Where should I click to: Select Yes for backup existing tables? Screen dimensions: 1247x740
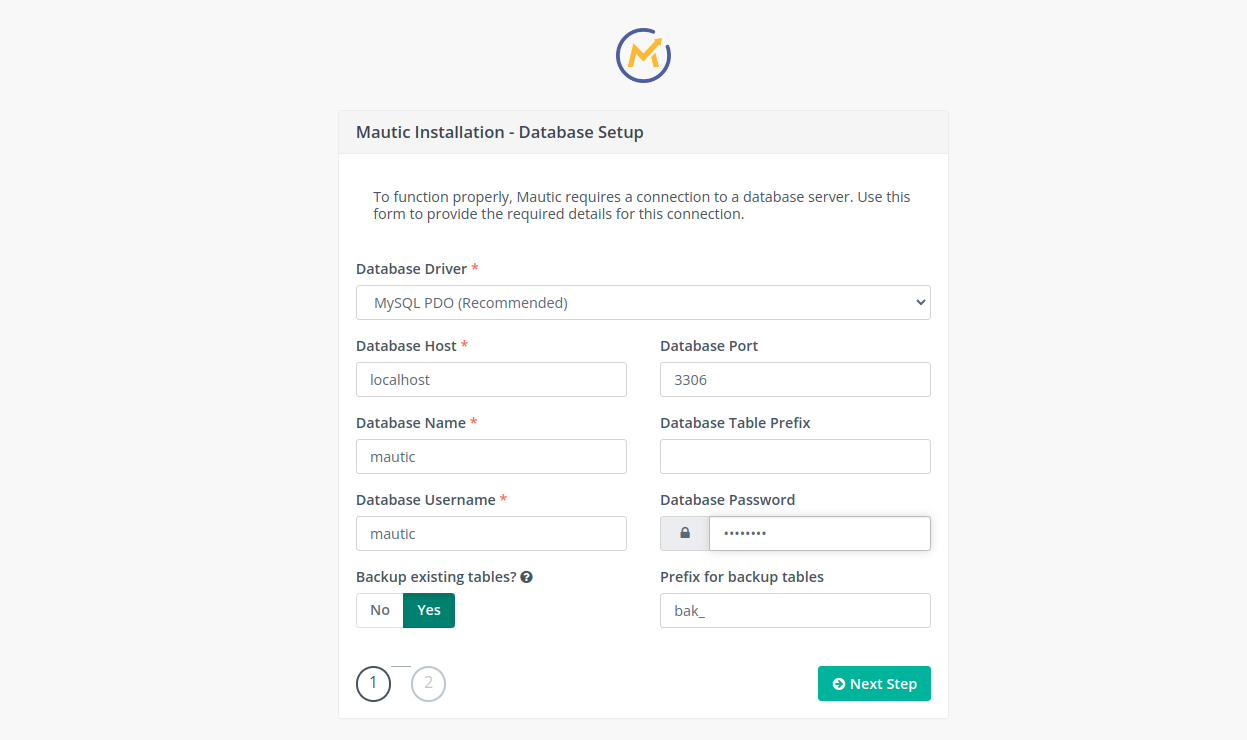[x=429, y=610]
